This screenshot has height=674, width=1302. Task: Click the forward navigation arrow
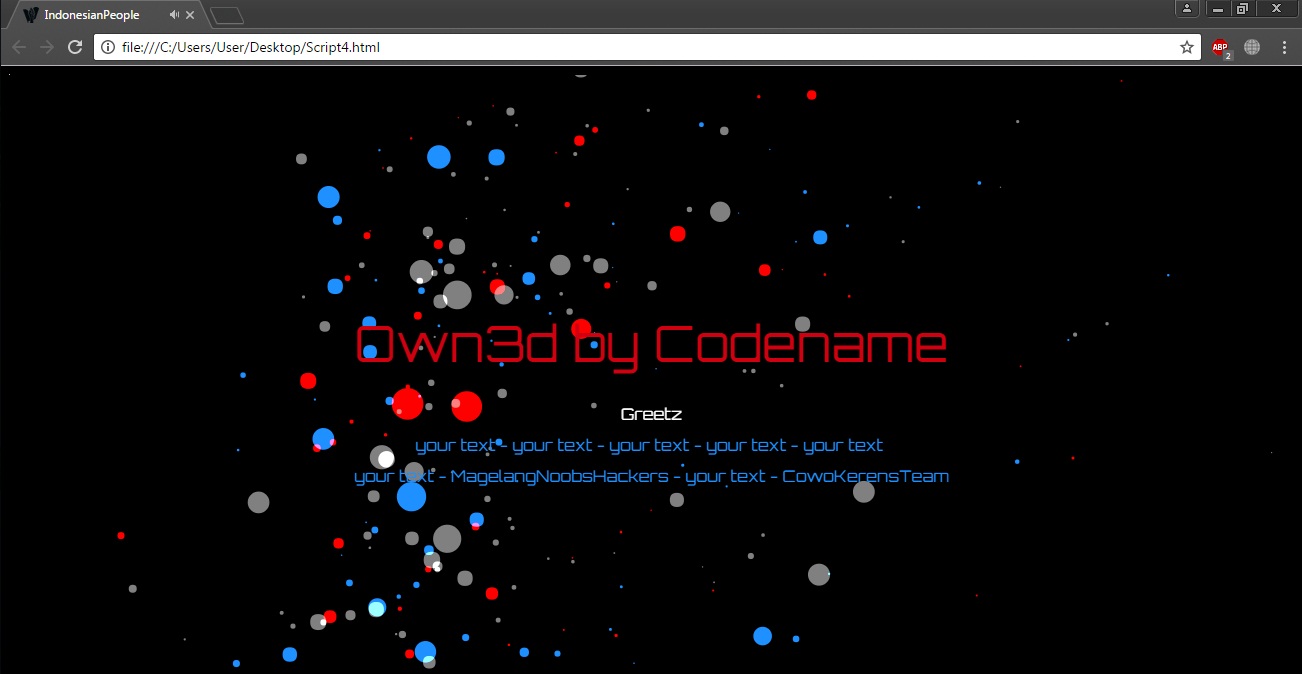(x=46, y=46)
